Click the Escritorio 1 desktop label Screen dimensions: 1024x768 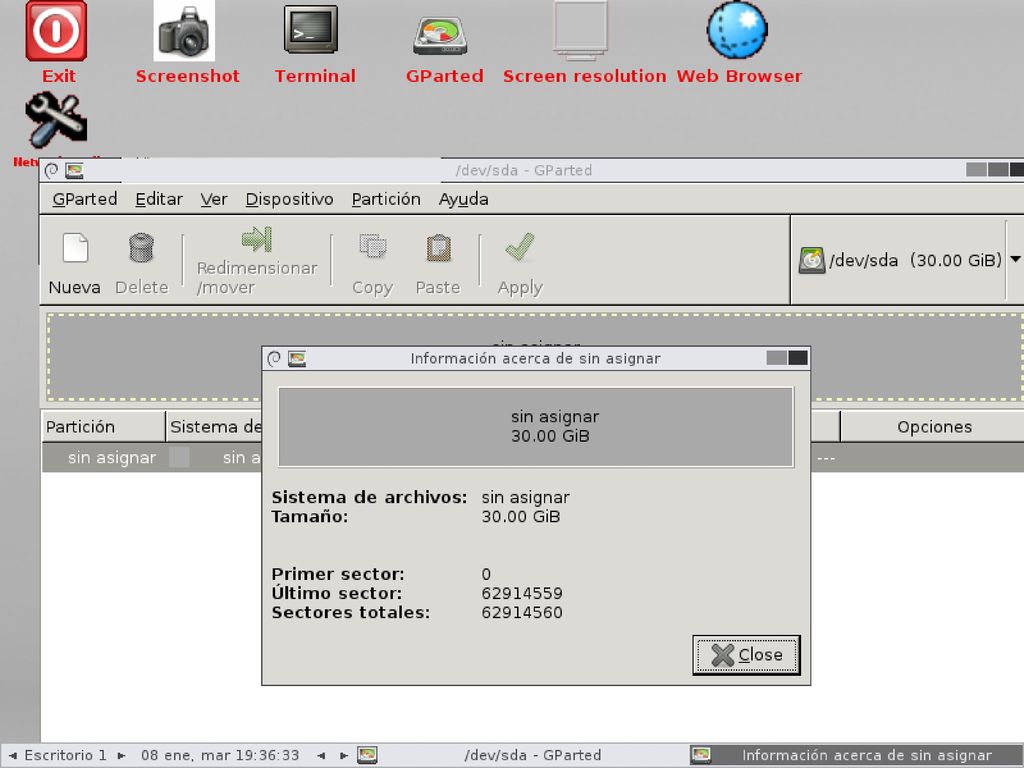(x=65, y=756)
